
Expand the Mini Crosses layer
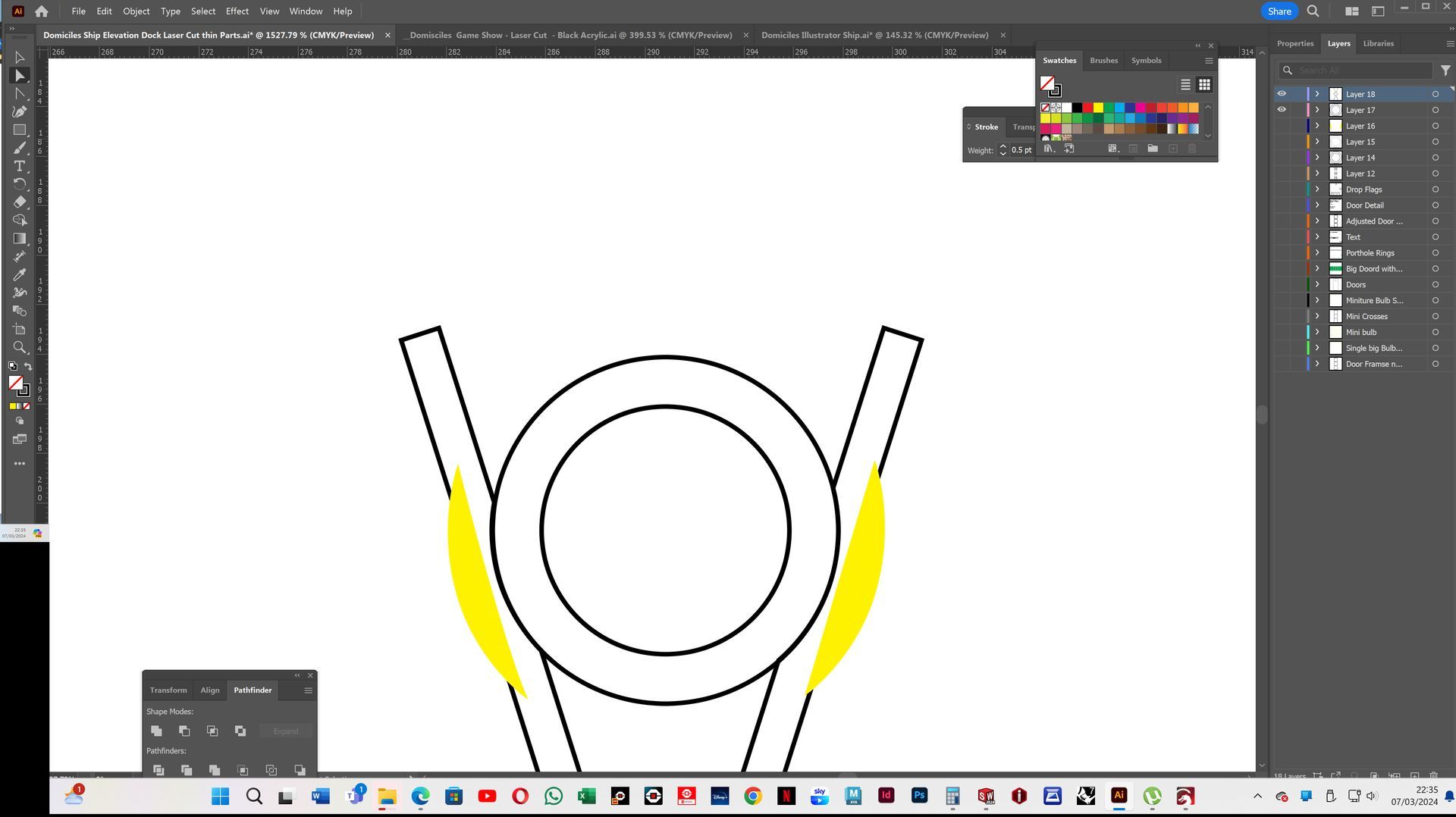1317,317
